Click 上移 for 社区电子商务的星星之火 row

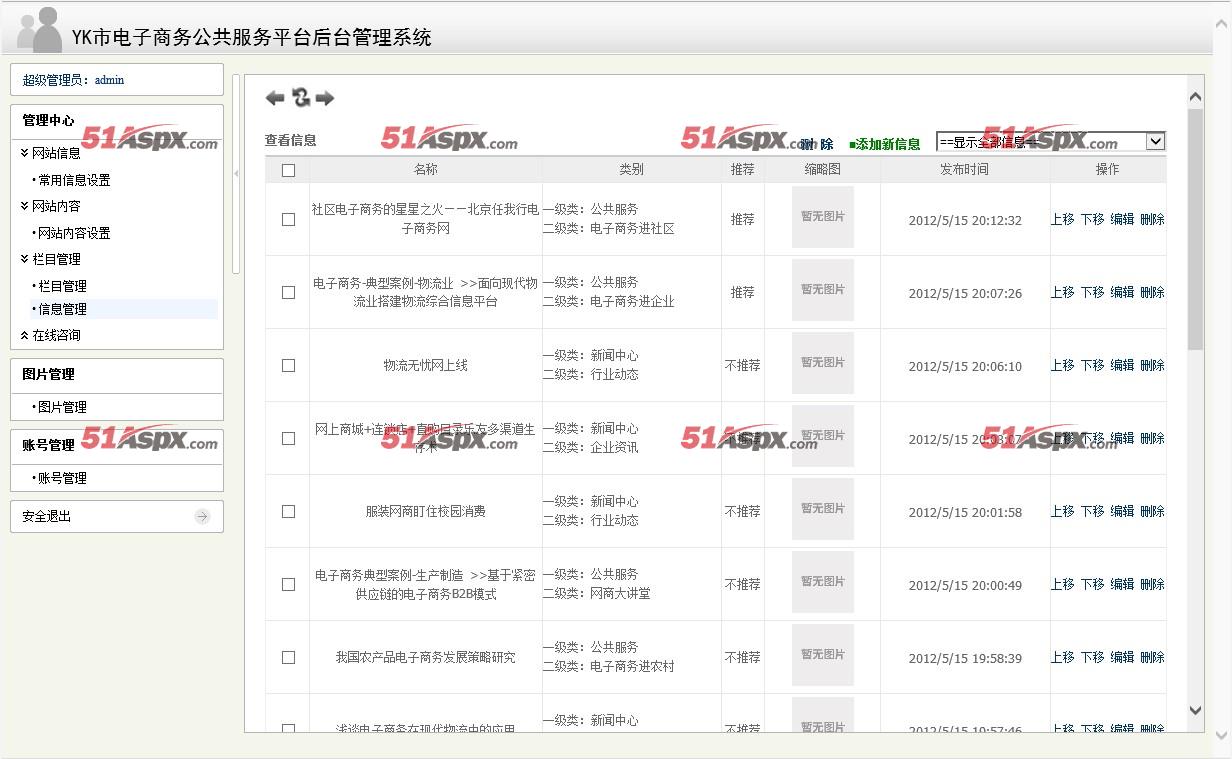pyautogui.click(x=1062, y=219)
